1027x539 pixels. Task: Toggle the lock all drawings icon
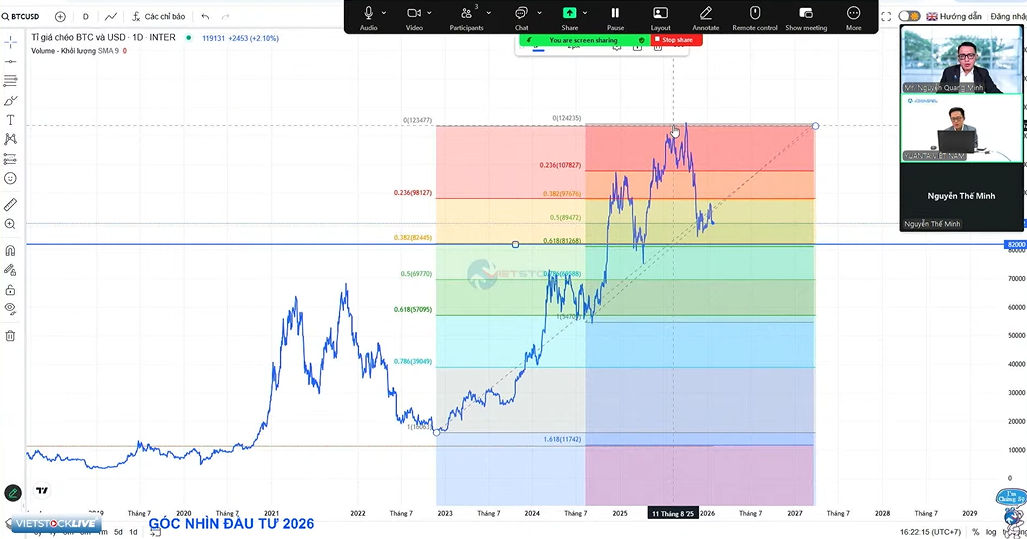tap(11, 290)
